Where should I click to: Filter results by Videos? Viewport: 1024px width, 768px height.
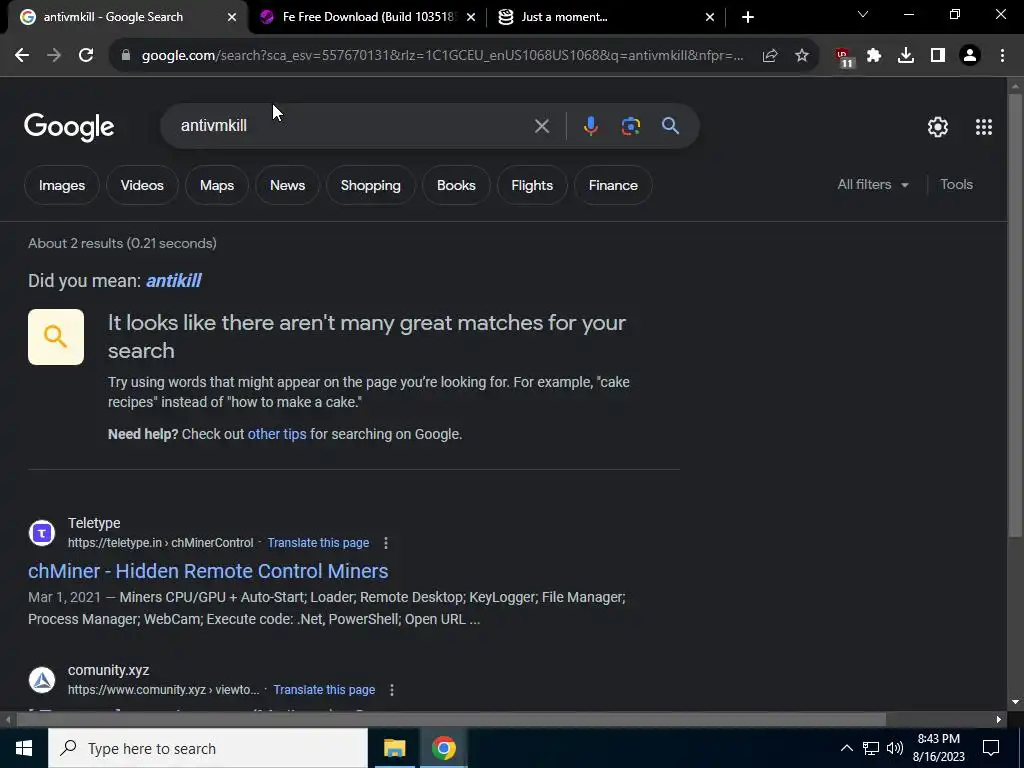142,185
